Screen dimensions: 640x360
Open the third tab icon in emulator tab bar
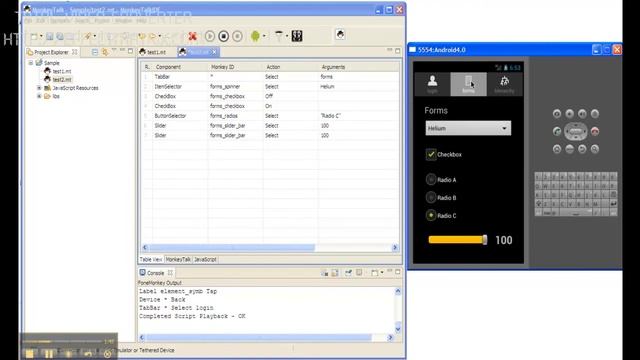click(504, 84)
